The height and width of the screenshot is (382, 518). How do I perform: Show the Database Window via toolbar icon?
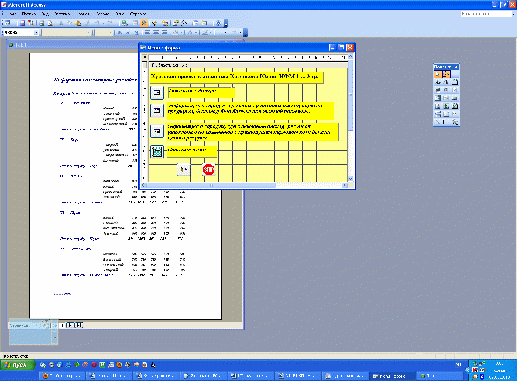click(x=195, y=23)
